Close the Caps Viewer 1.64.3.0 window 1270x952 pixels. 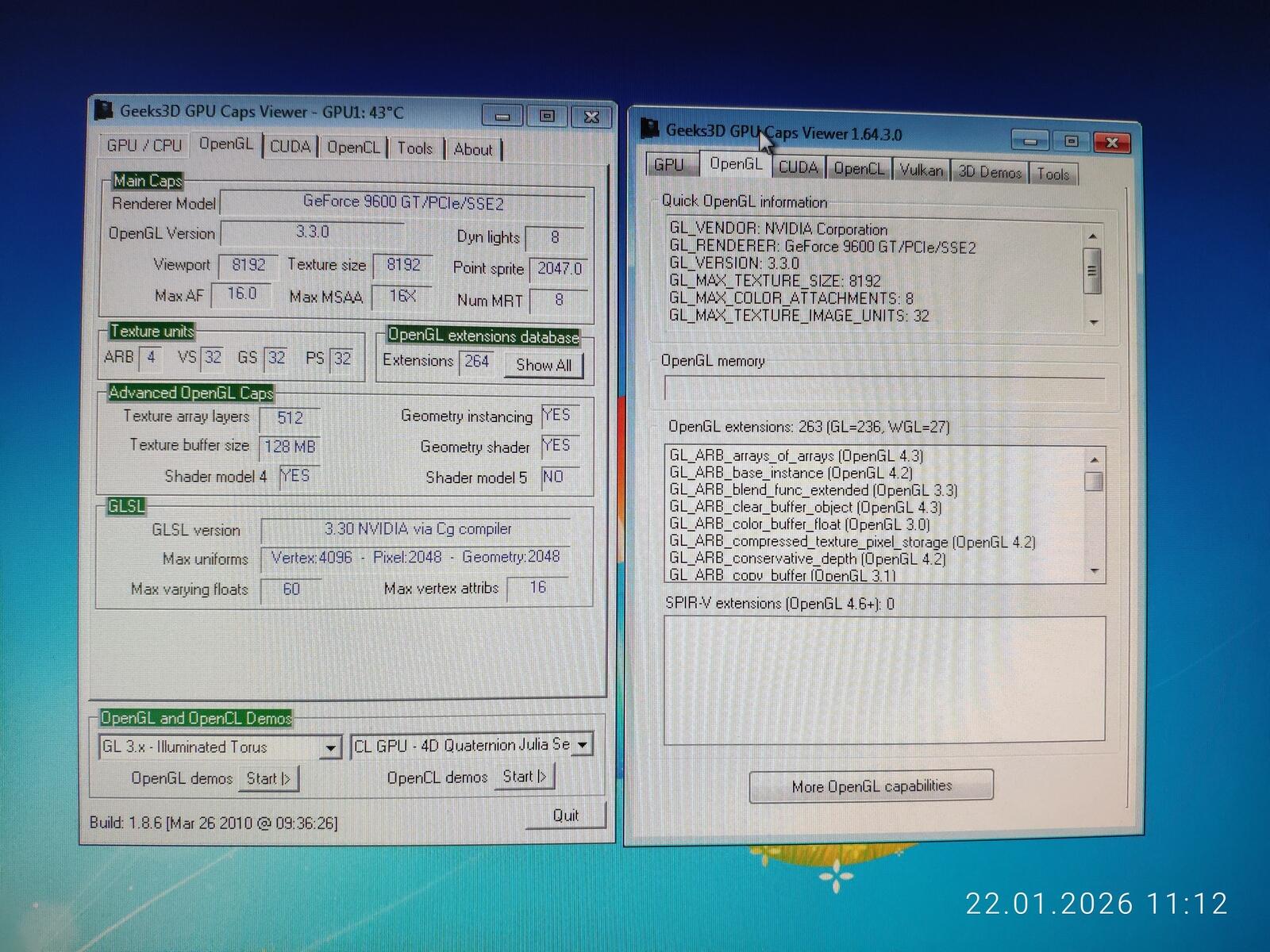coord(1112,143)
